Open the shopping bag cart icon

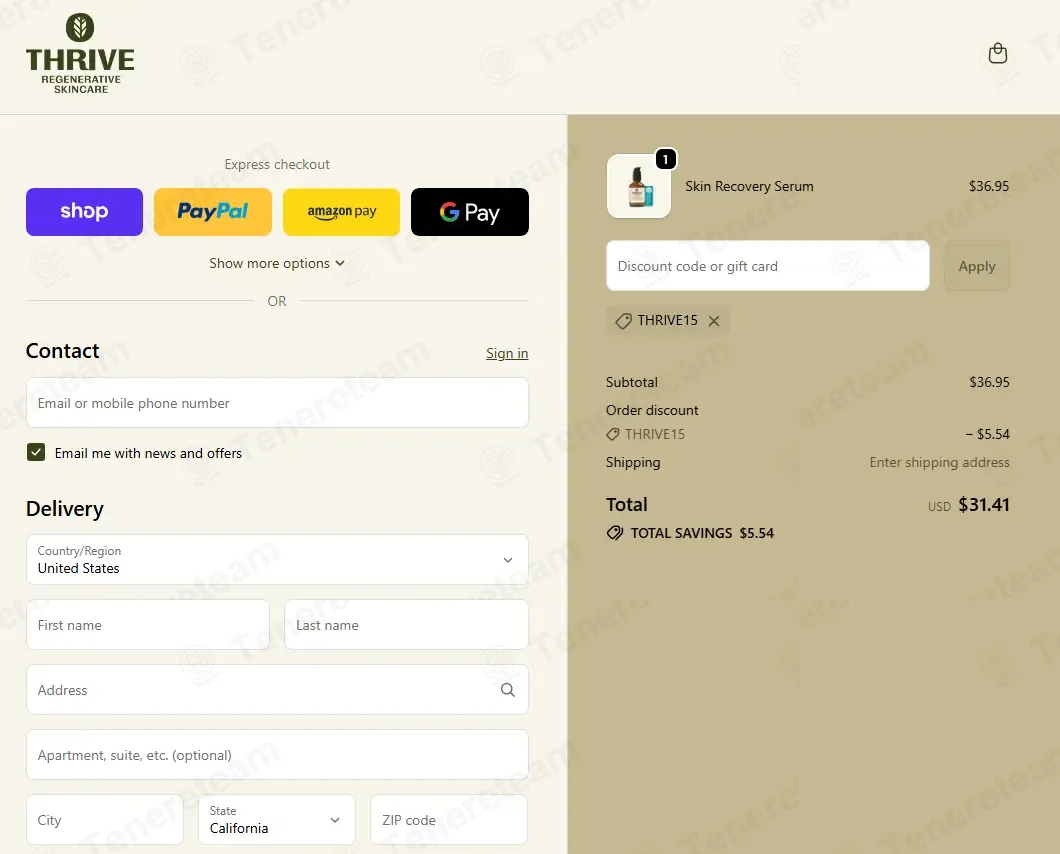click(x=997, y=53)
